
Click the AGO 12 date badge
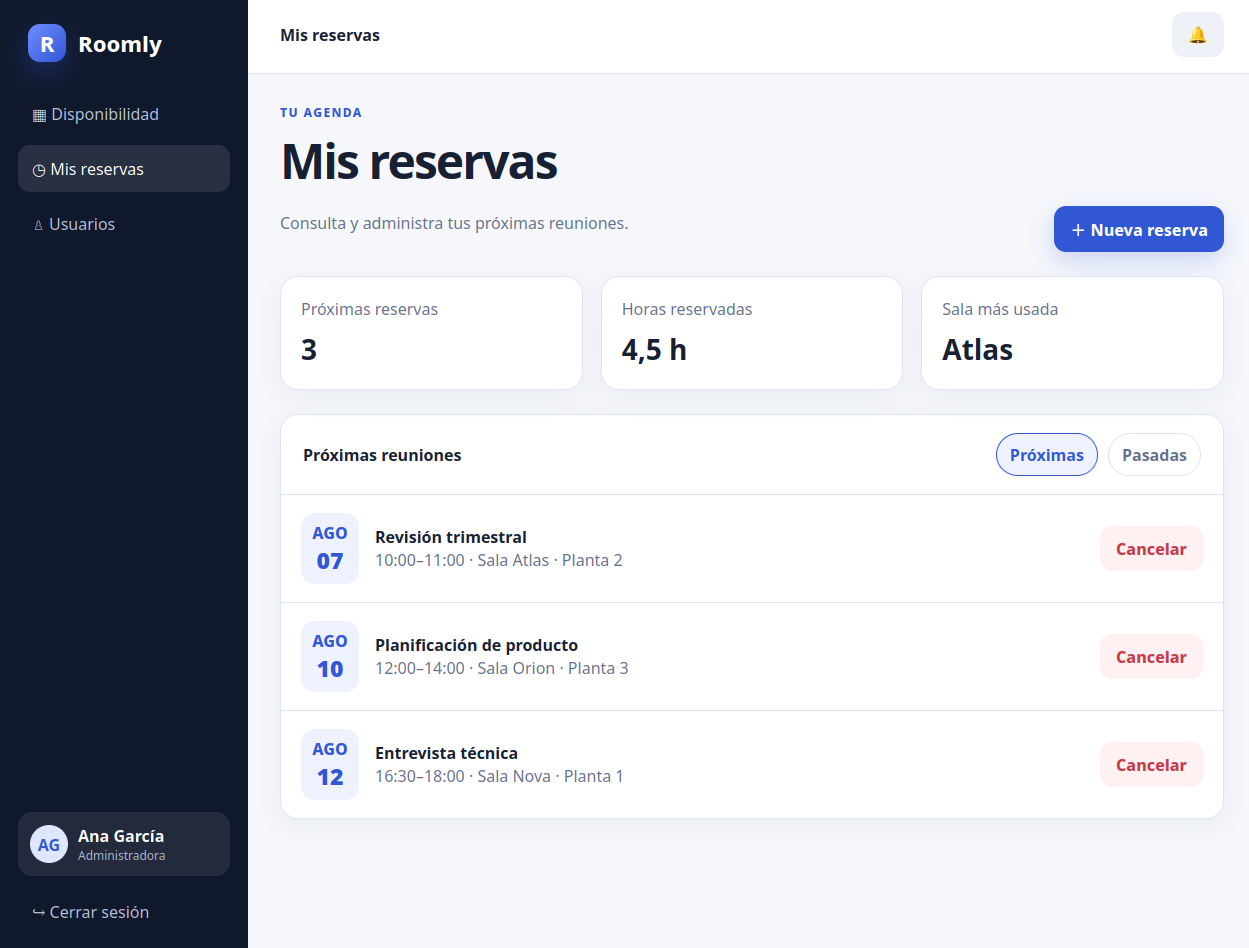tap(330, 764)
